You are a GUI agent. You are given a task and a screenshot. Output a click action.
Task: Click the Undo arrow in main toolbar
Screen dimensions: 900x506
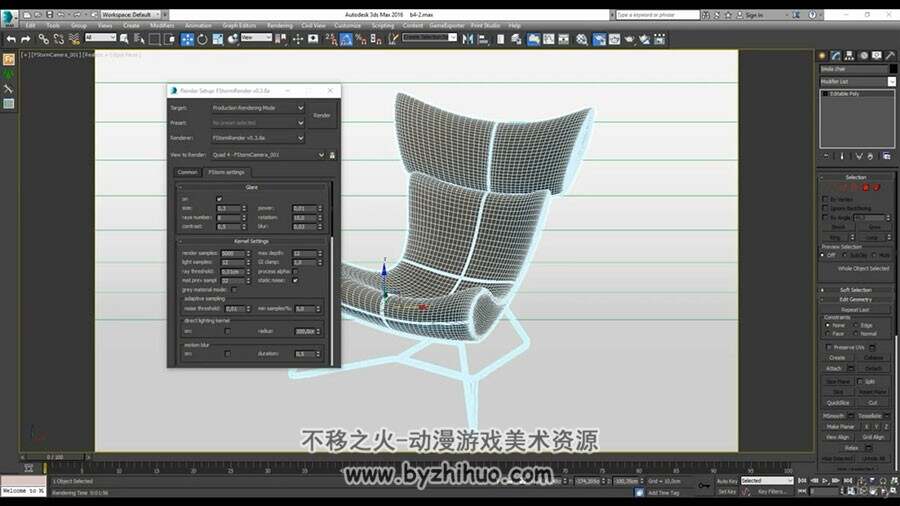pyautogui.click(x=11, y=39)
